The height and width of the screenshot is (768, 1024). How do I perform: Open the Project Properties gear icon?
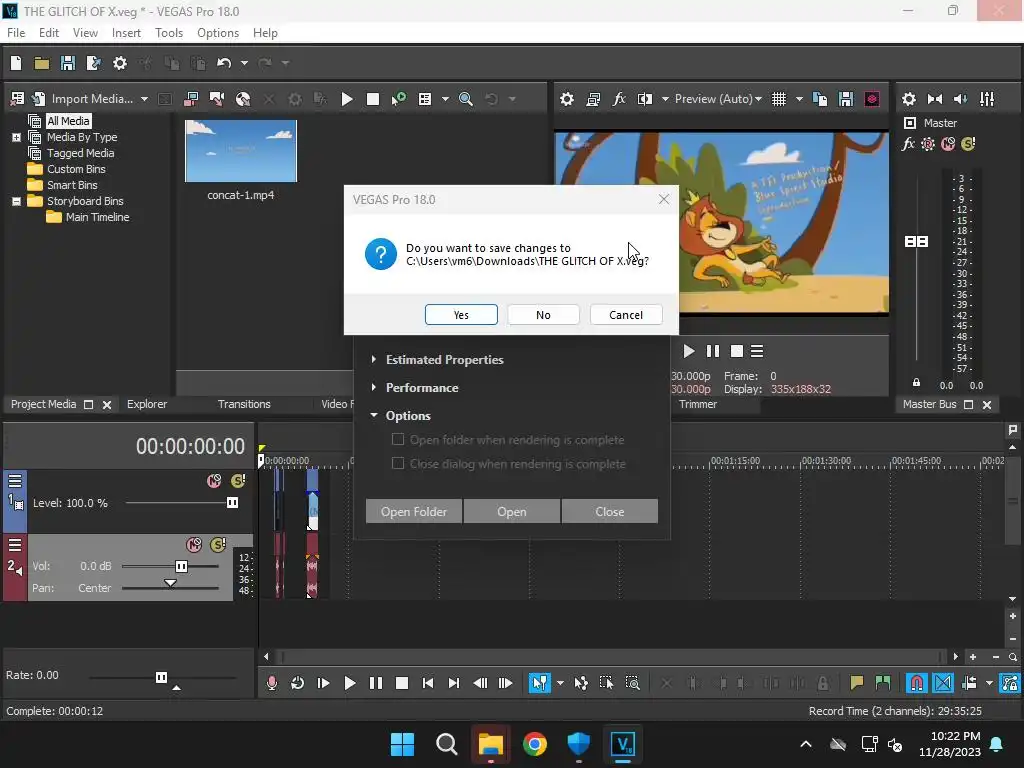pos(120,63)
